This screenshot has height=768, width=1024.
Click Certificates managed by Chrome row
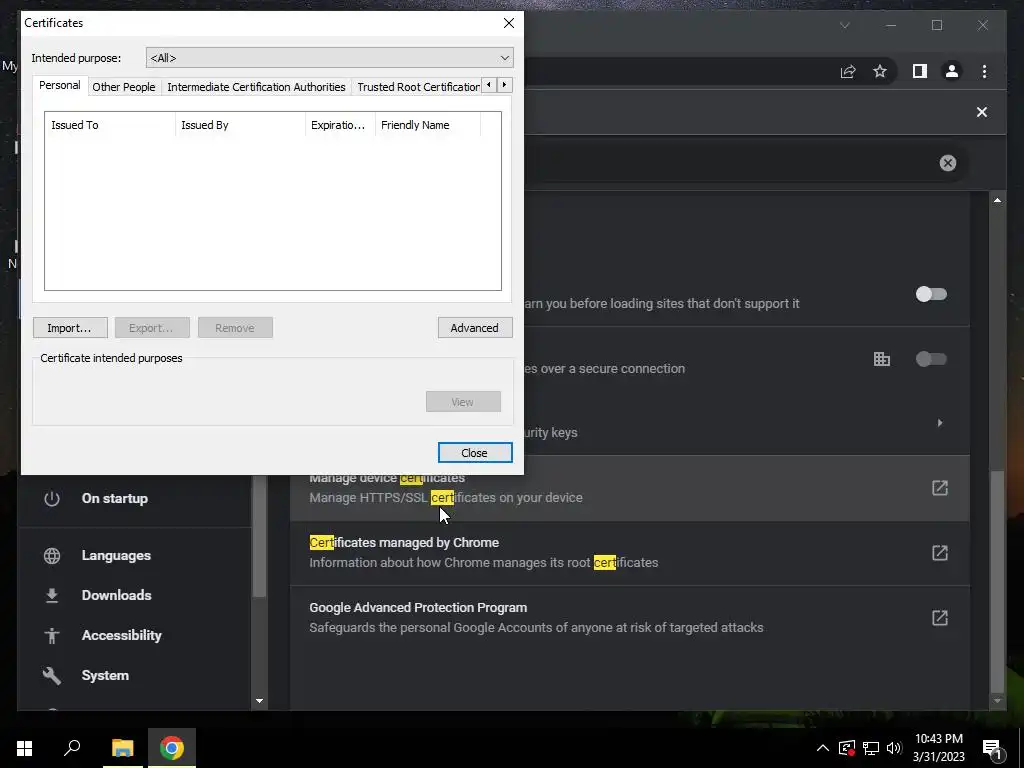tap(630, 552)
